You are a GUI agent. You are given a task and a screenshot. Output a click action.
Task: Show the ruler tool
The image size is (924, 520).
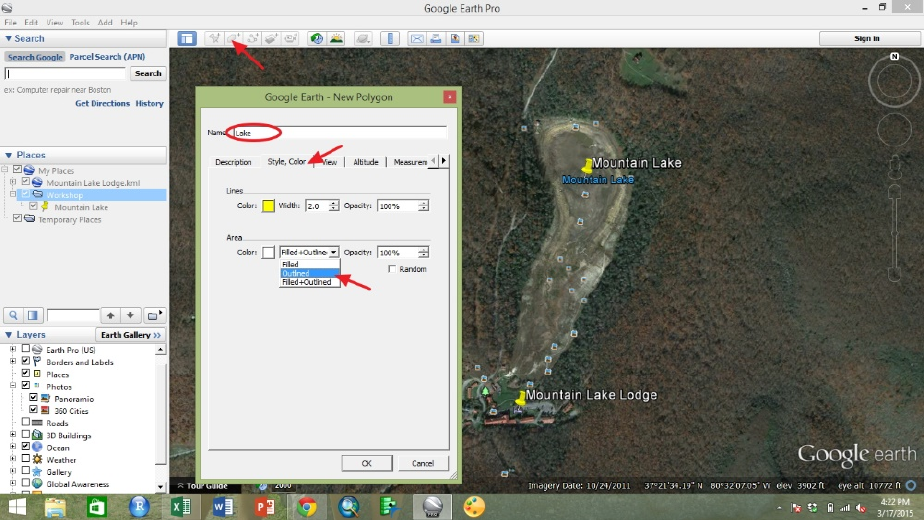390,39
